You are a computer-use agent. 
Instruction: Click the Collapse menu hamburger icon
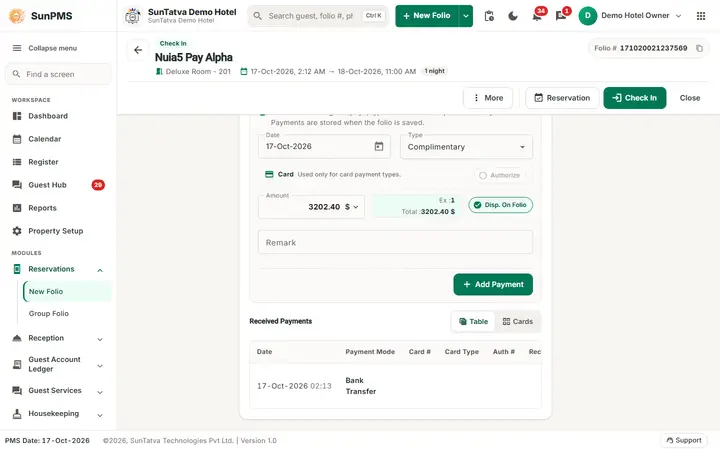click(17, 48)
